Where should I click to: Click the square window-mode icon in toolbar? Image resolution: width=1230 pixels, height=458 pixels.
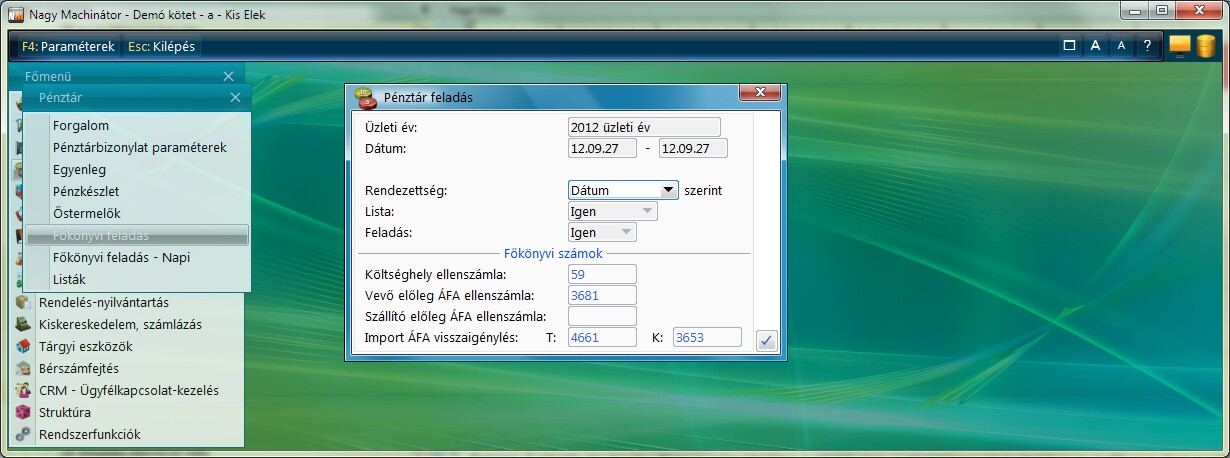tap(1069, 46)
